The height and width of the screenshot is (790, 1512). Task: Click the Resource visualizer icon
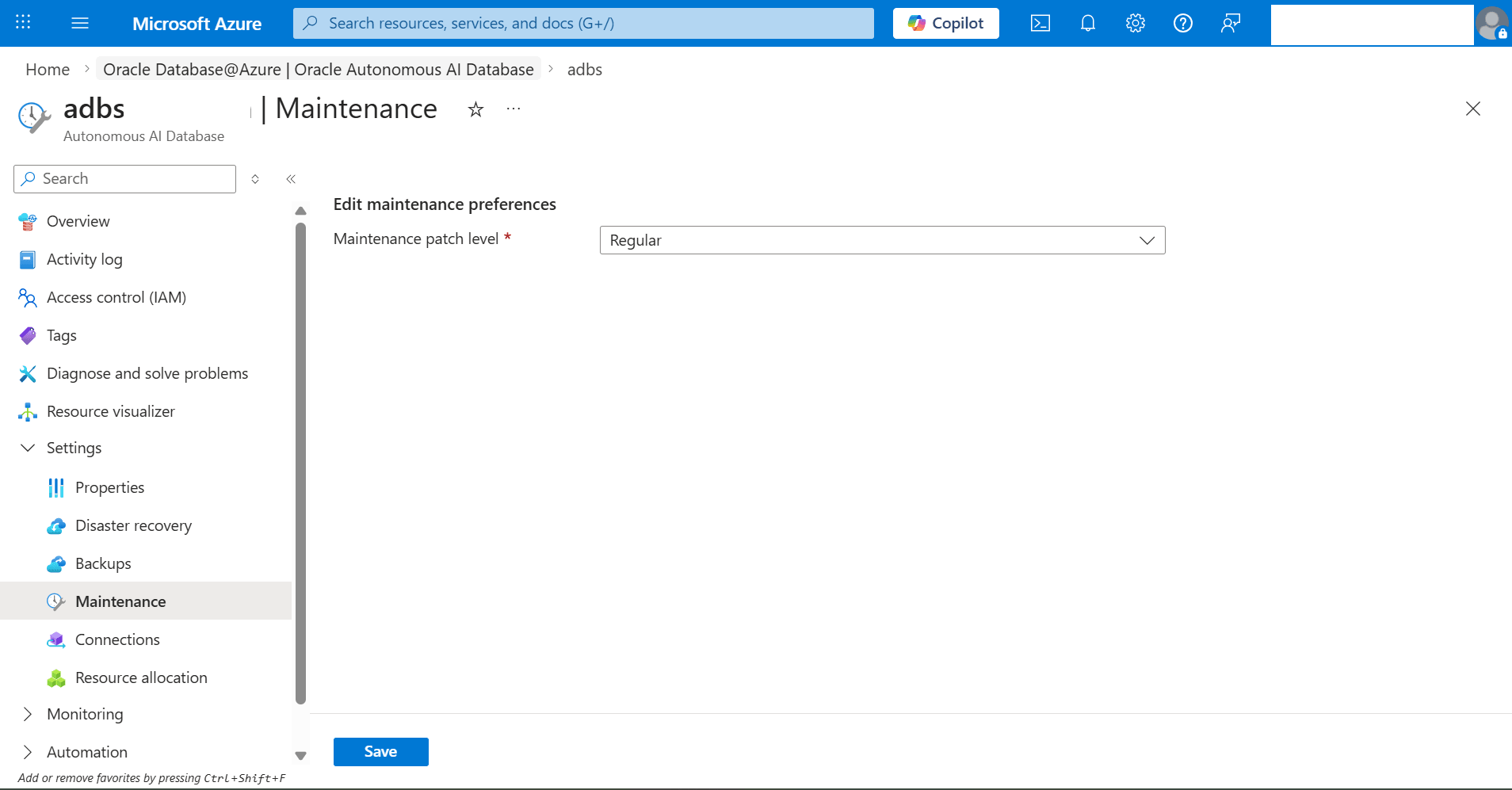point(28,412)
